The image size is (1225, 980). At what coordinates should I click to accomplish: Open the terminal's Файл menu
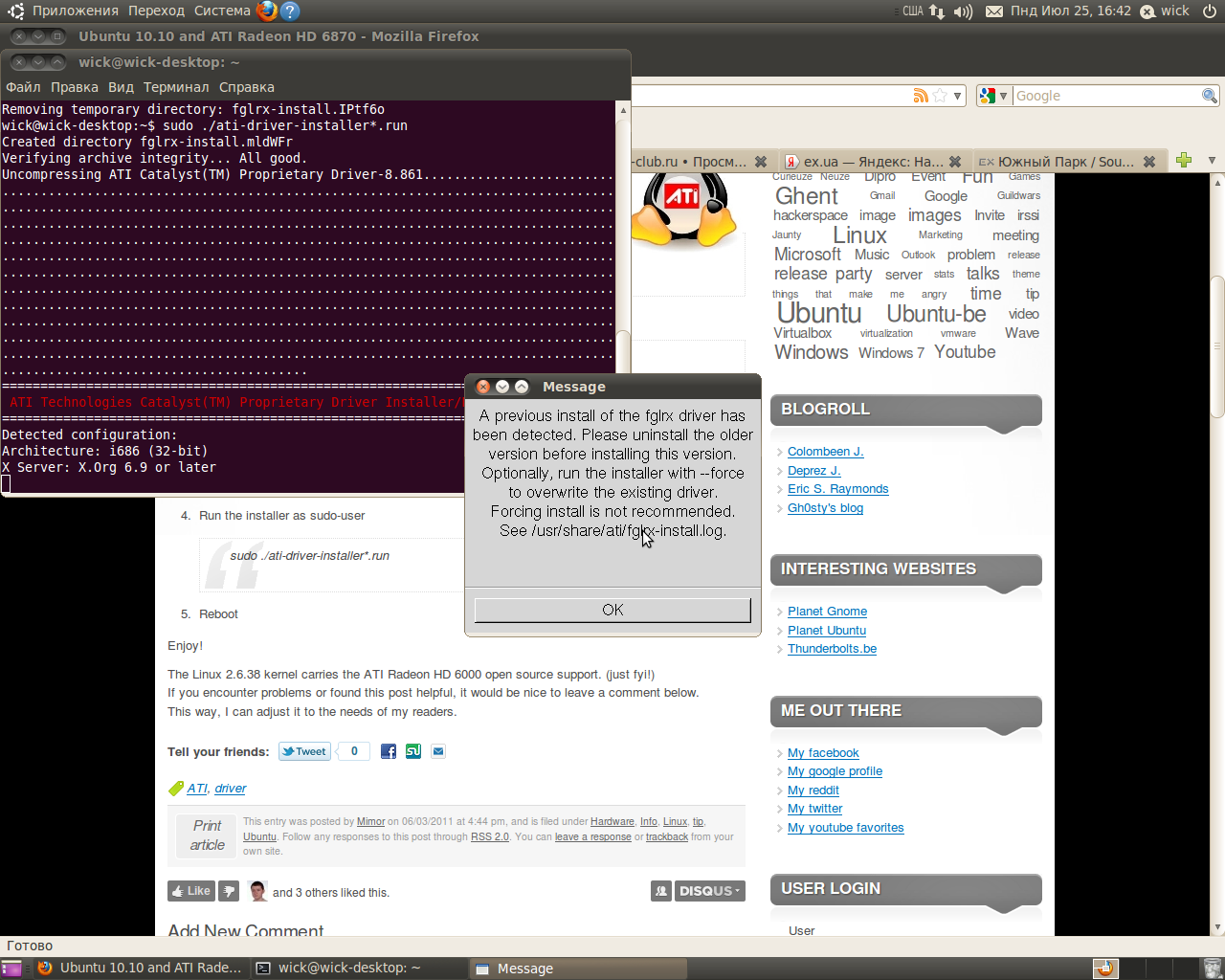click(x=23, y=87)
